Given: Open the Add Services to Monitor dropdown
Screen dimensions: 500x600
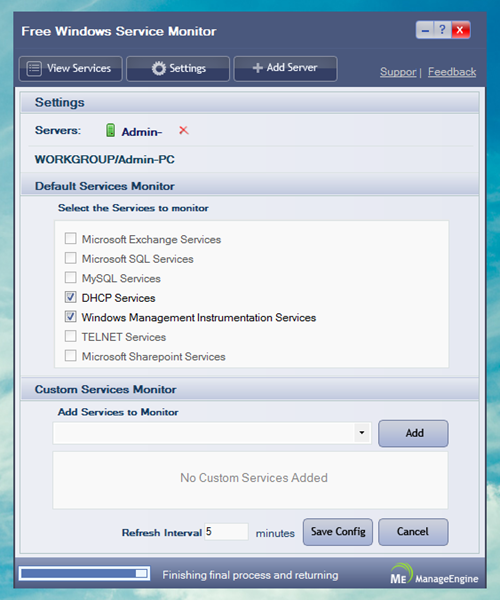Looking at the screenshot, I should (x=362, y=433).
